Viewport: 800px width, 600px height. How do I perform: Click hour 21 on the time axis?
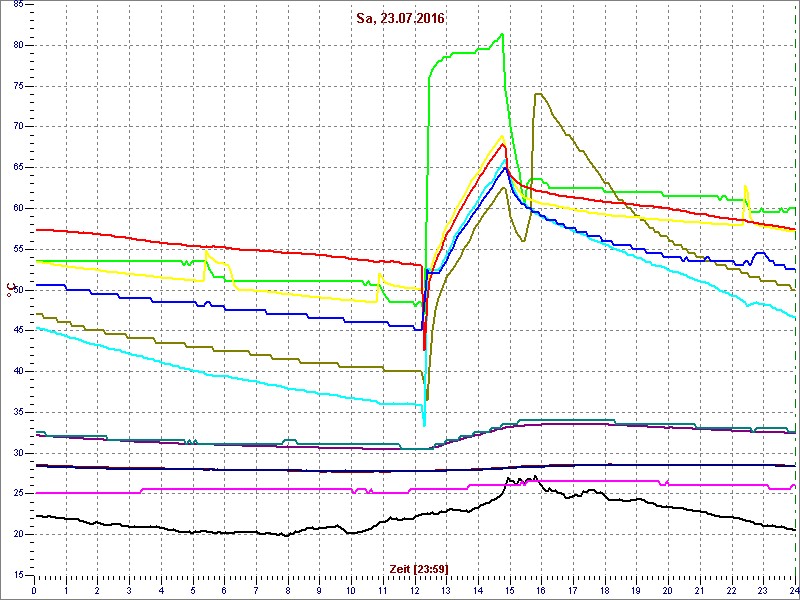(700, 590)
